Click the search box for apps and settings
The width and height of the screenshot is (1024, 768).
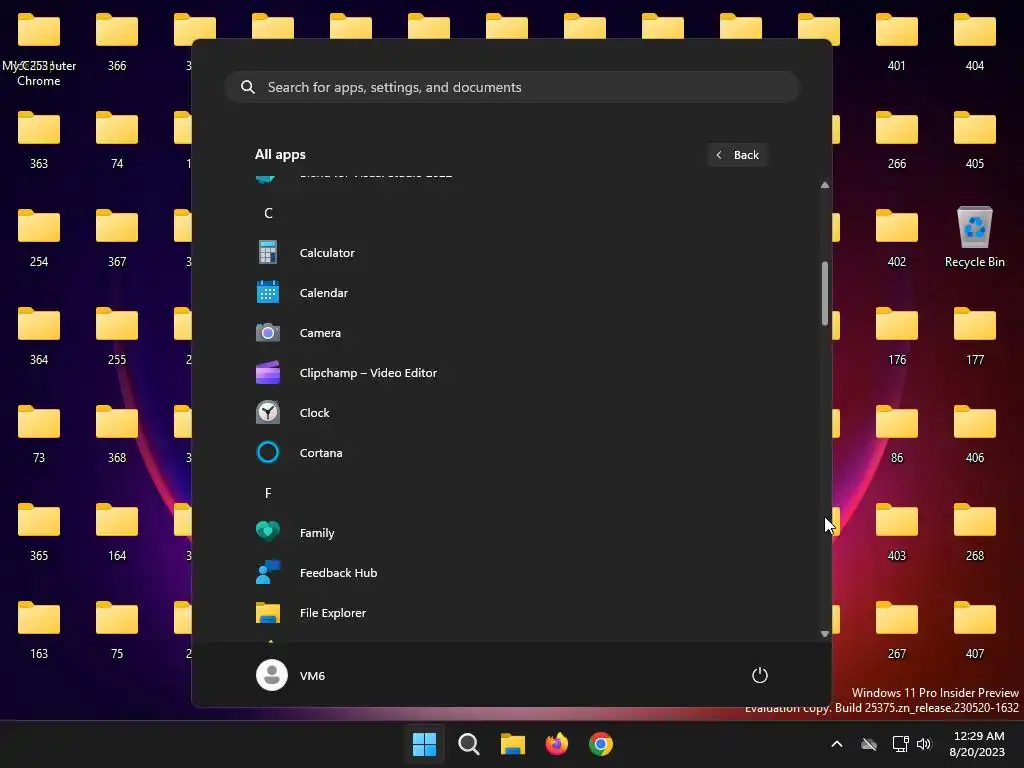(x=512, y=87)
